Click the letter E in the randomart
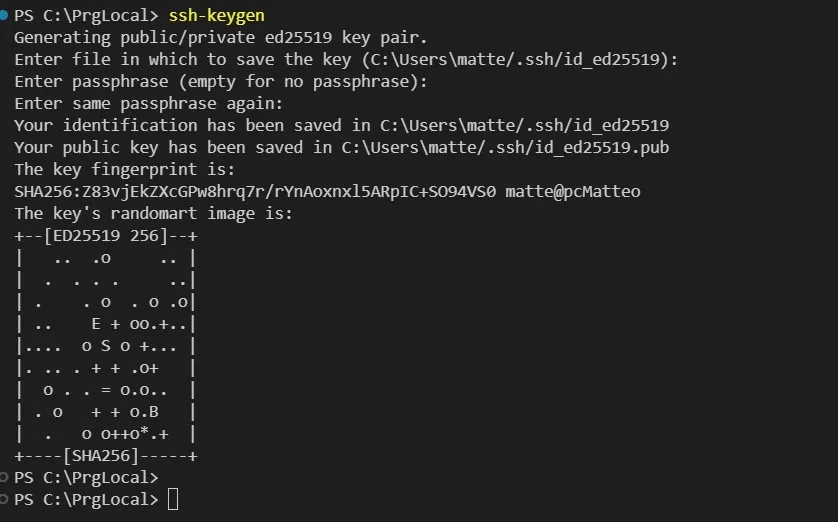Viewport: 838px width, 522px height. coord(96,324)
